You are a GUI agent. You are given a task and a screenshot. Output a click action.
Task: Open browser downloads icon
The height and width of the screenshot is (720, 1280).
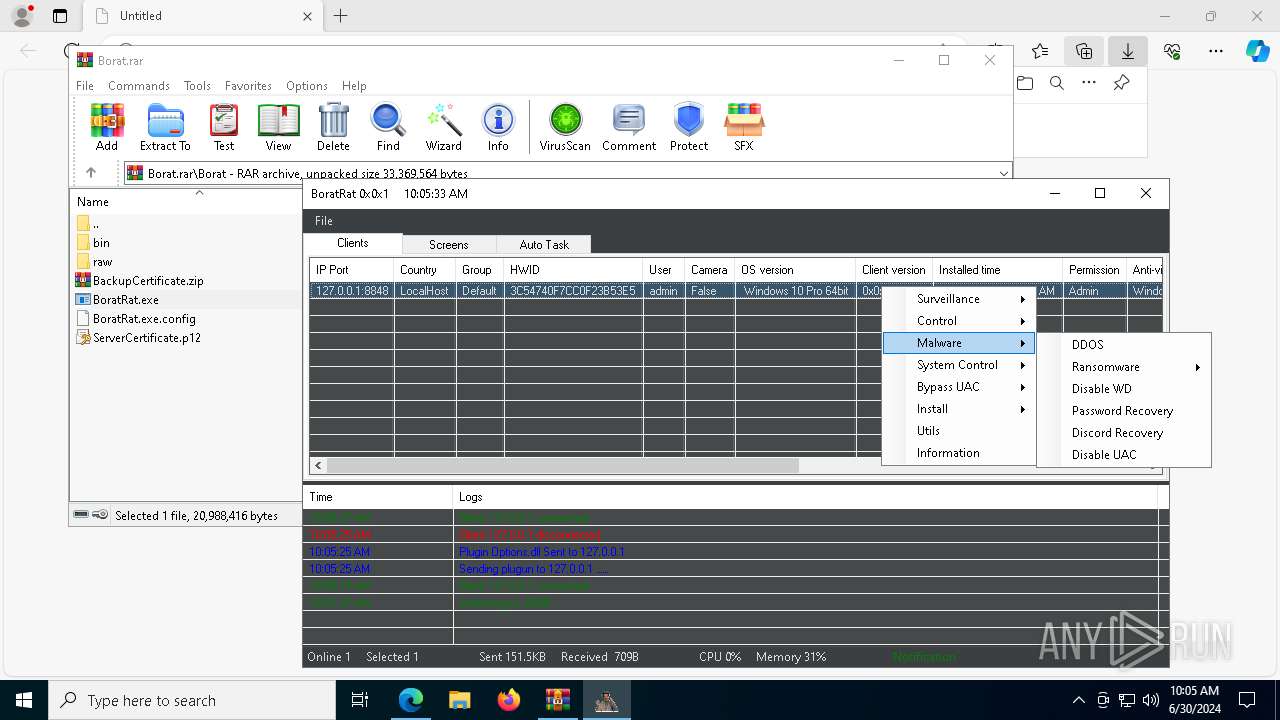[1127, 51]
